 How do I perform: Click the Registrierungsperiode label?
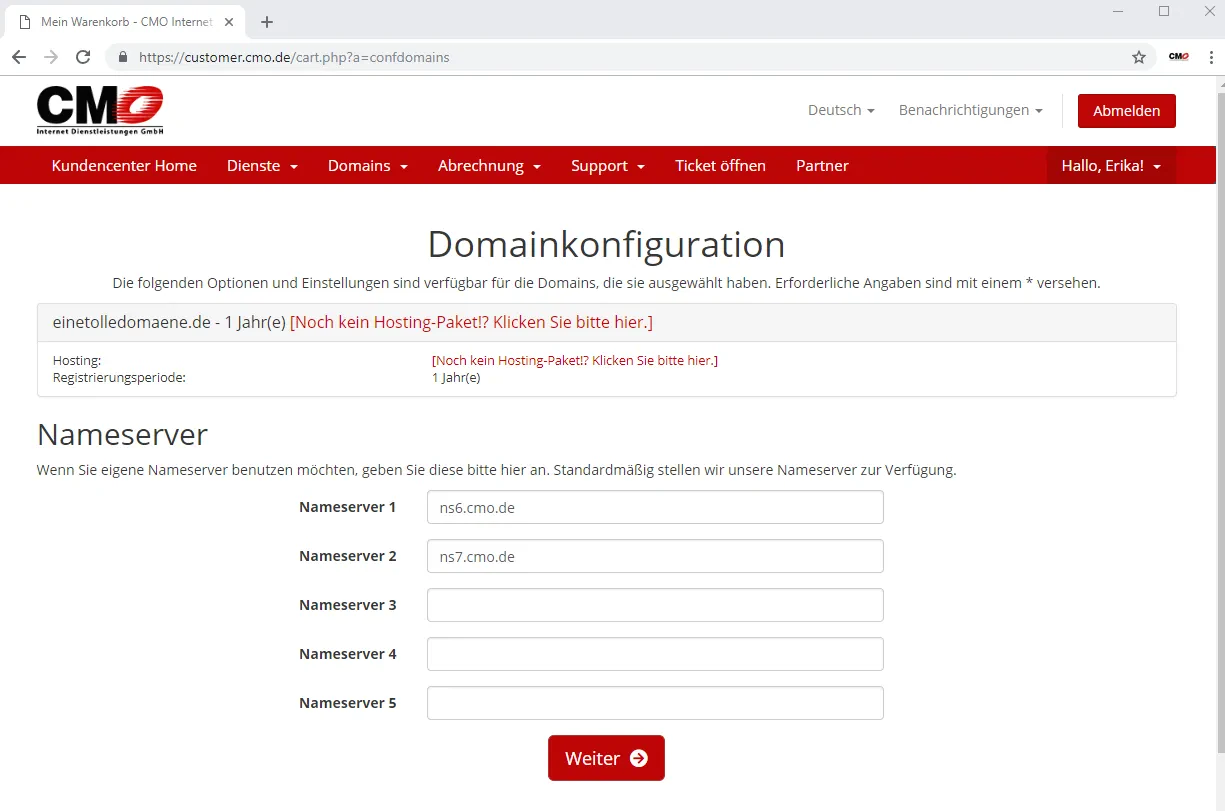pos(119,378)
